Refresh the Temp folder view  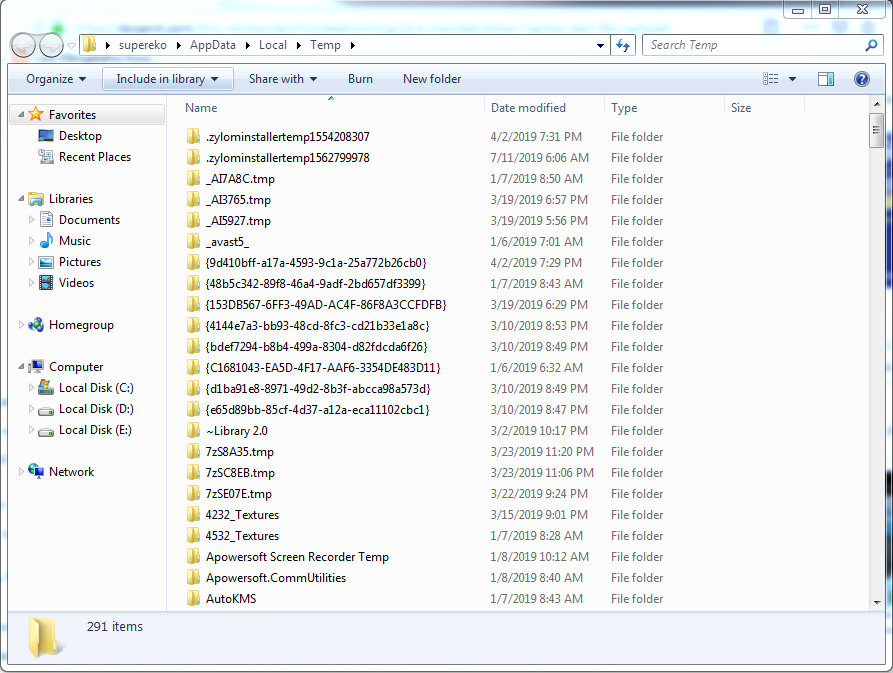[621, 45]
